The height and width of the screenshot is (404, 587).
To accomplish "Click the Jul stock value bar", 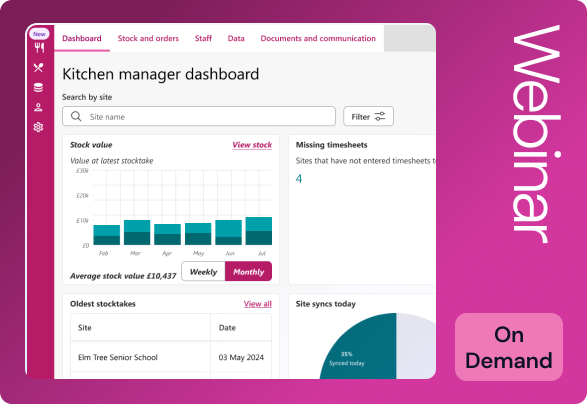I will coord(259,231).
